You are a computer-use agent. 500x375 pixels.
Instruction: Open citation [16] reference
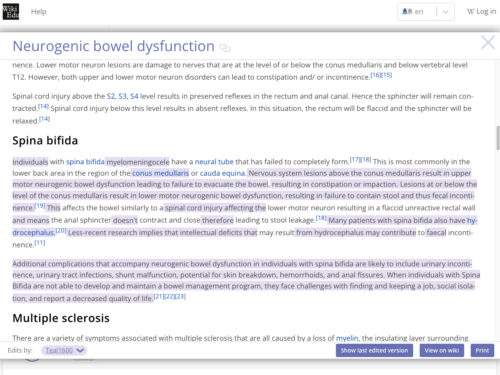tap(376, 75)
